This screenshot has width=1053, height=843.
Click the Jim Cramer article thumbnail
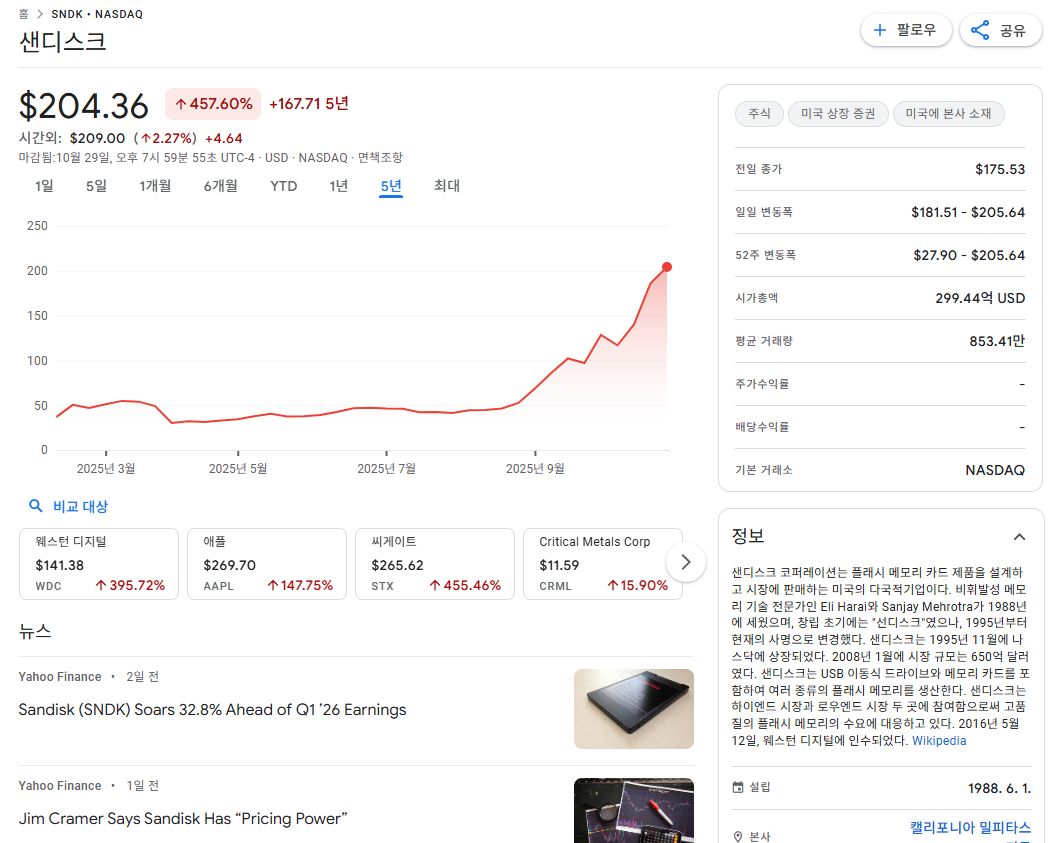click(633, 810)
